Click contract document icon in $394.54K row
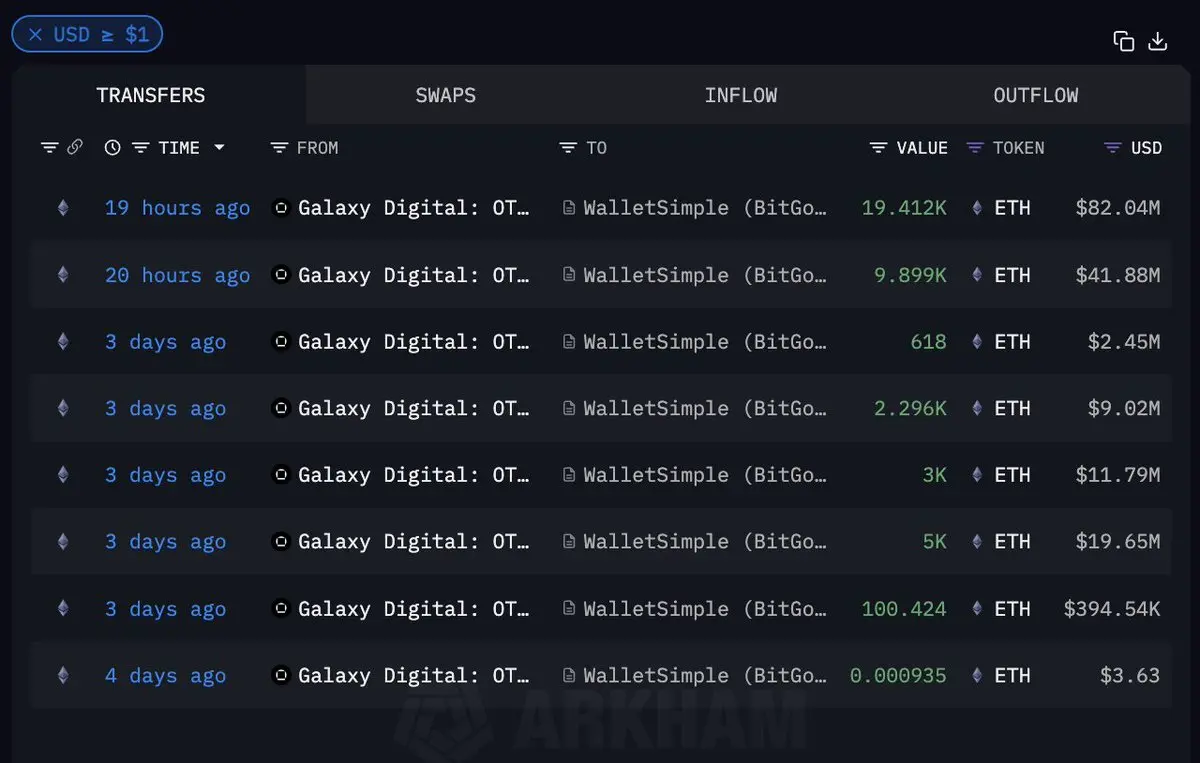Viewport: 1200px width, 763px height. coord(569,608)
